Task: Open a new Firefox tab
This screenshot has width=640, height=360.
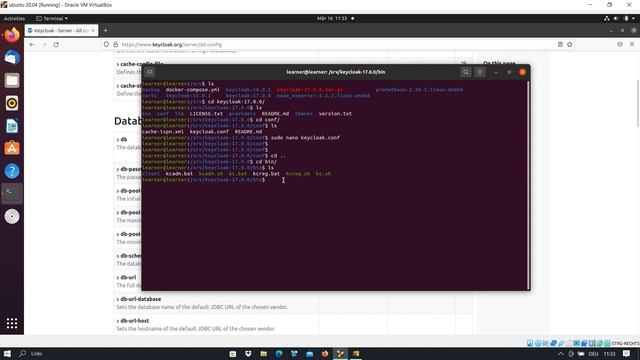Action: tap(106, 31)
